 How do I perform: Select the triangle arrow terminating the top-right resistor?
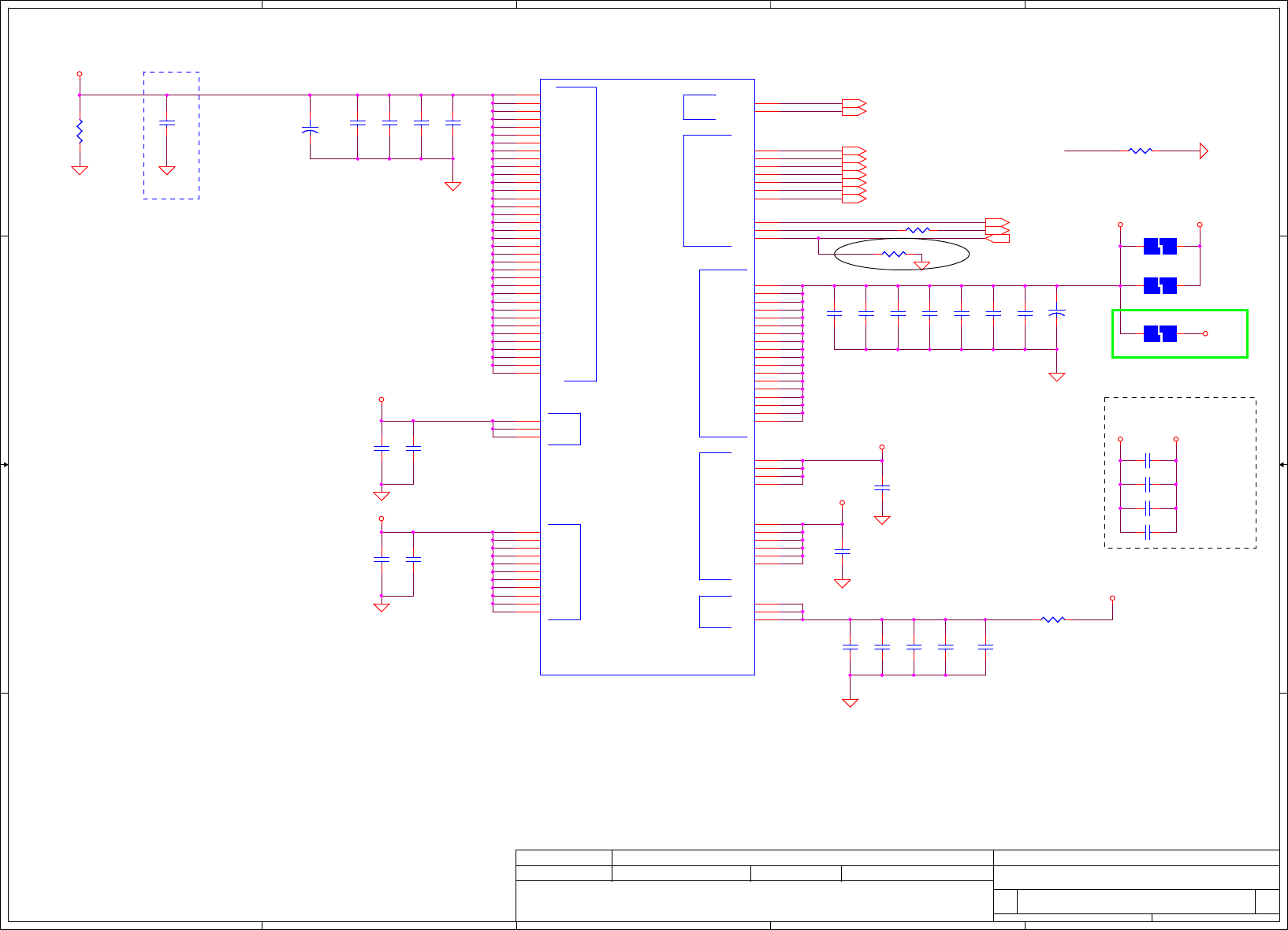click(x=1204, y=151)
